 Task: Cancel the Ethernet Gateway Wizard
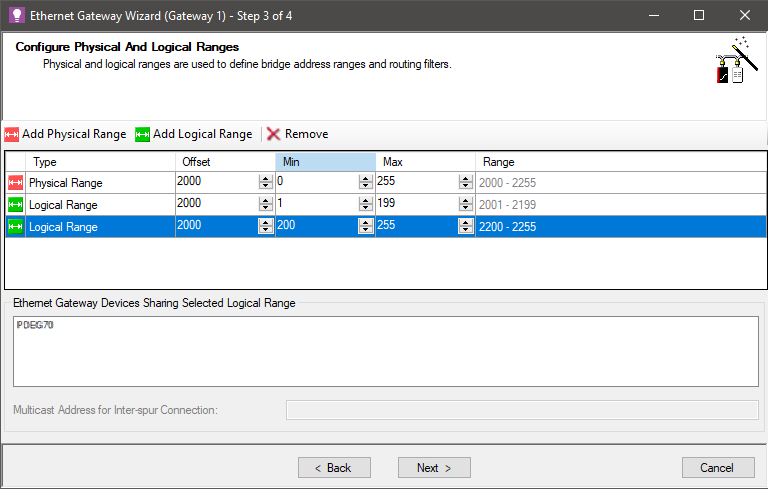(x=718, y=467)
